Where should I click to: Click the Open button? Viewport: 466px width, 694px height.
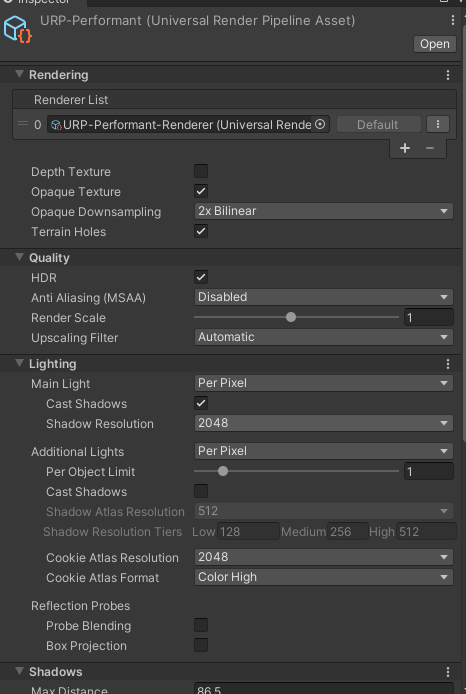435,44
